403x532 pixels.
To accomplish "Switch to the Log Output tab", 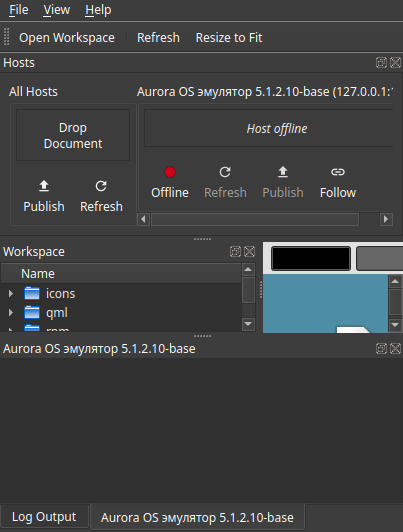I will click(44, 517).
